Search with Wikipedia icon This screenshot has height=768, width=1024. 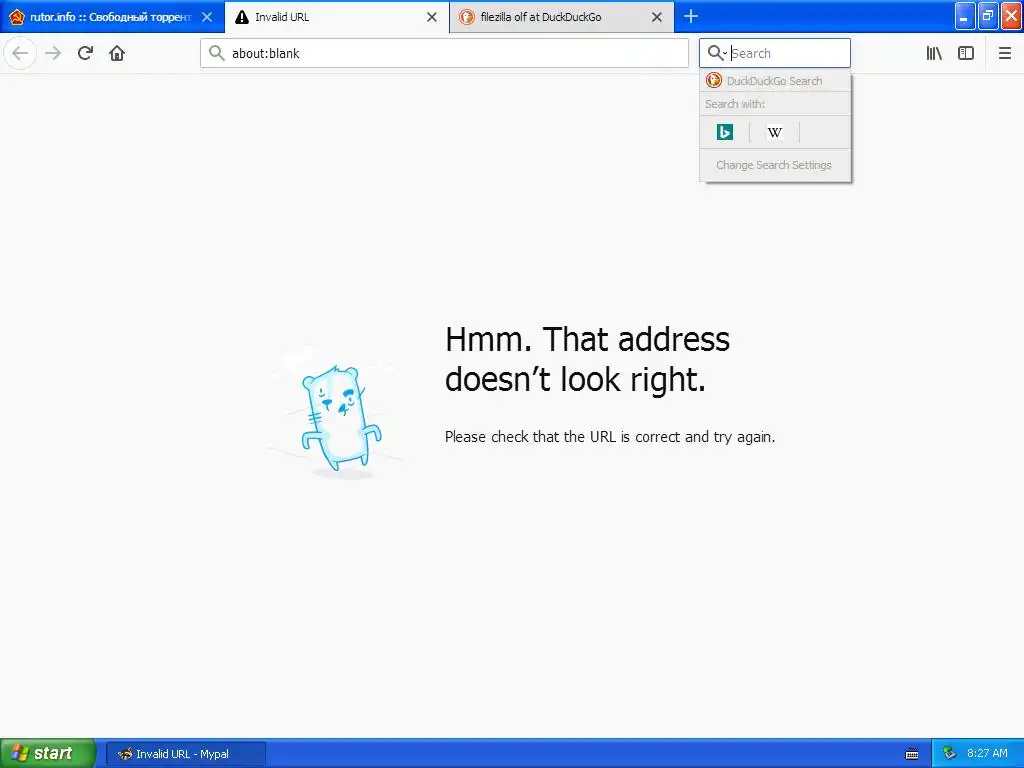coord(775,132)
